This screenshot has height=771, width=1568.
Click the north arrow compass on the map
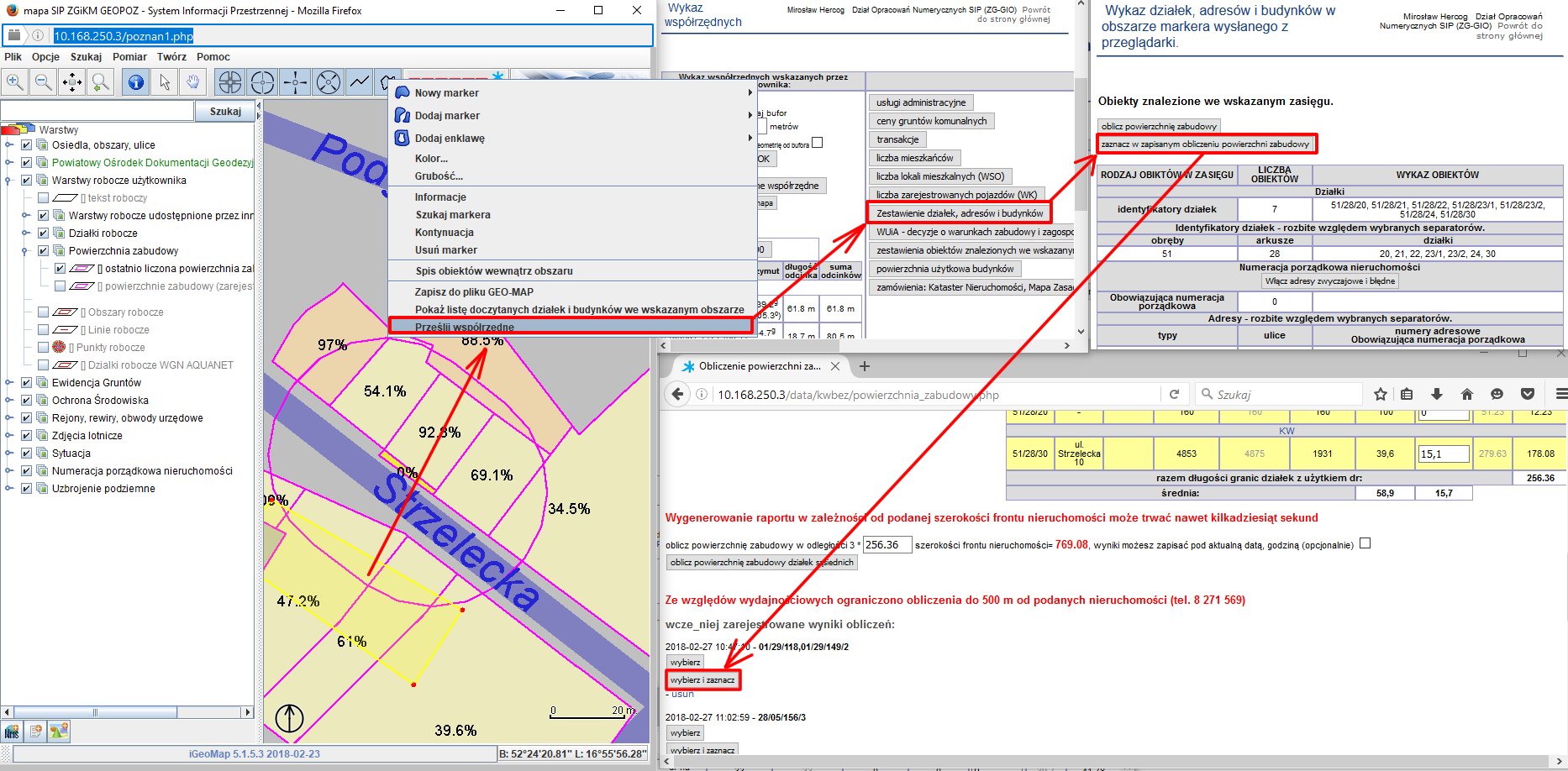290,718
